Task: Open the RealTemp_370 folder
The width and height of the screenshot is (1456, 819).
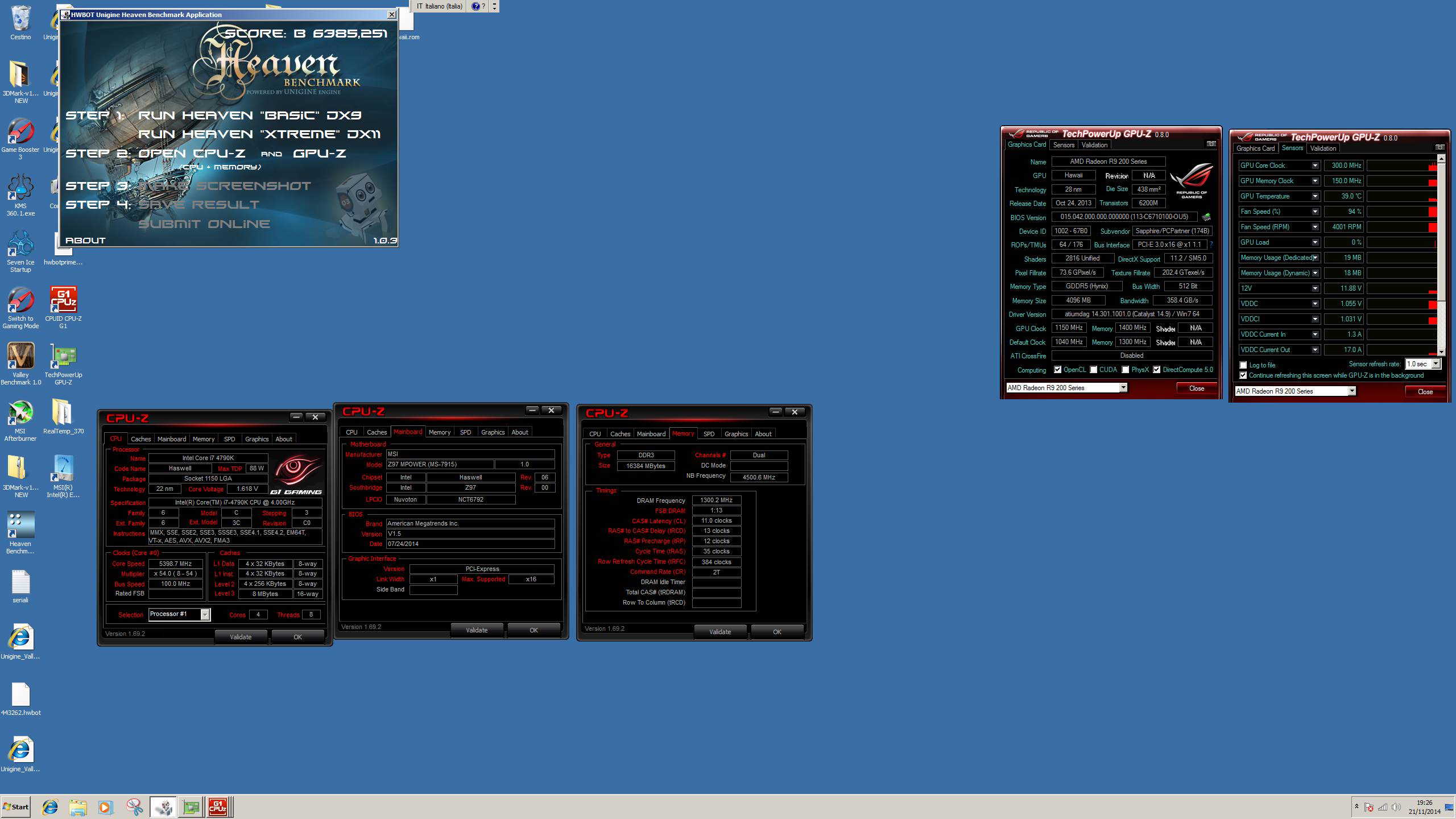Action: click(x=63, y=416)
